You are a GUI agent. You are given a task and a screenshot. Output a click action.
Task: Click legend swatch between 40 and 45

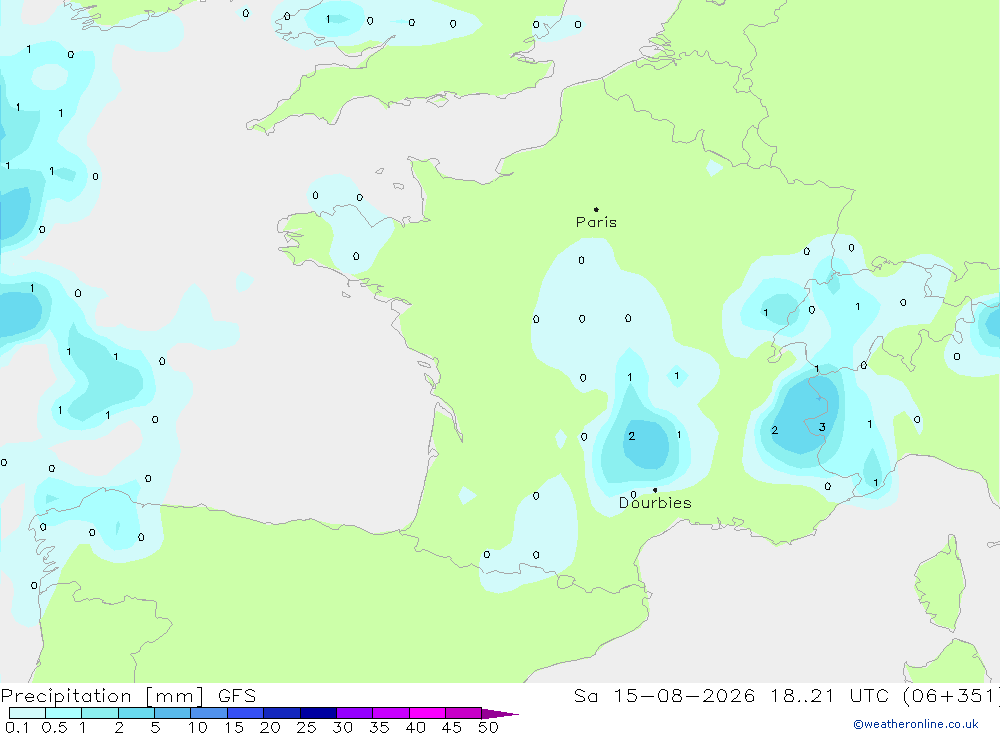pyautogui.click(x=427, y=713)
